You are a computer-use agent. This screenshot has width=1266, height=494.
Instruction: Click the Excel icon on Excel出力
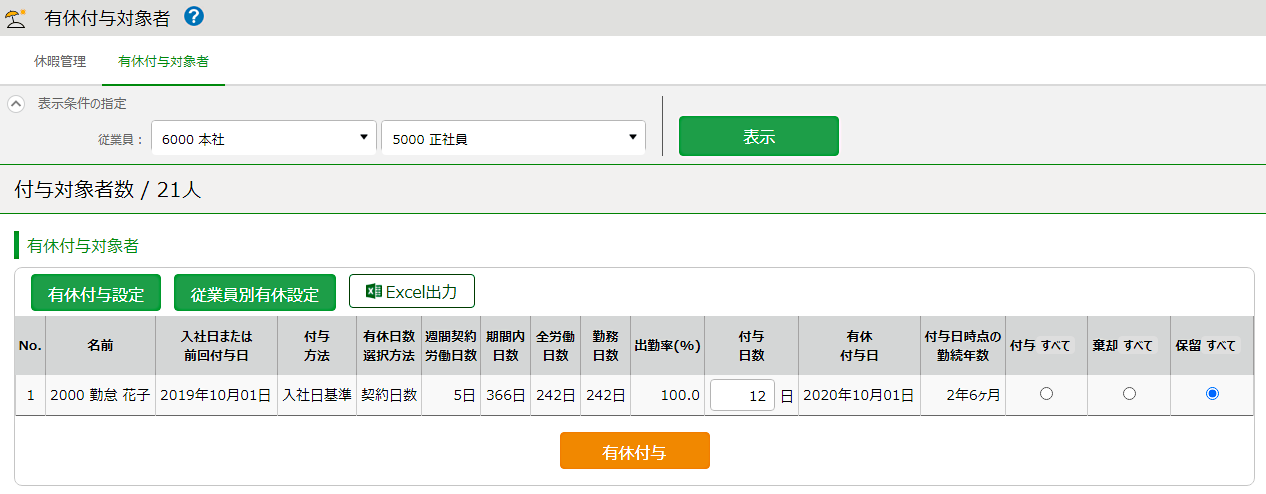click(374, 291)
